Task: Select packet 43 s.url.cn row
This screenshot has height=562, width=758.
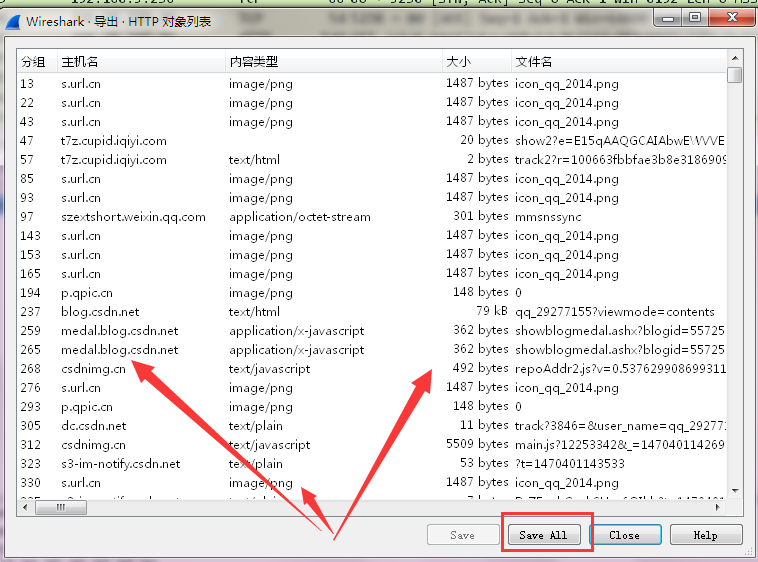Action: (371, 122)
